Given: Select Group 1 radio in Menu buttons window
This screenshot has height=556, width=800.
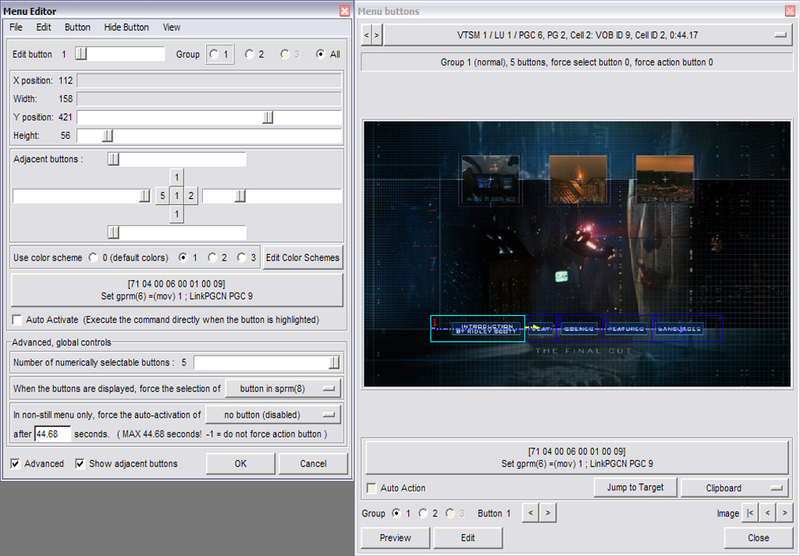Looking at the screenshot, I should click(396, 513).
